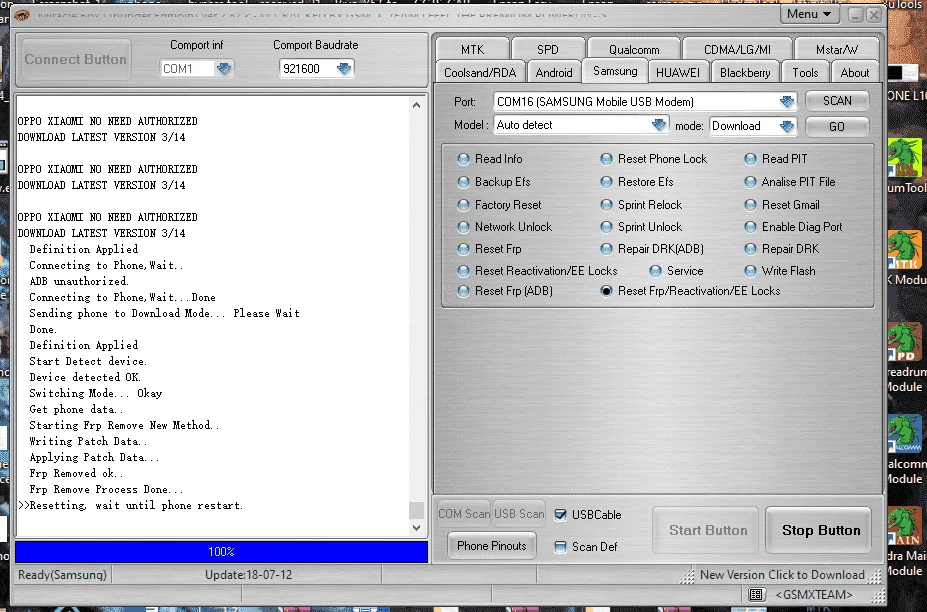Open the green dragon Tool desktop icon at top
This screenshot has height=612, width=927.
905,158
